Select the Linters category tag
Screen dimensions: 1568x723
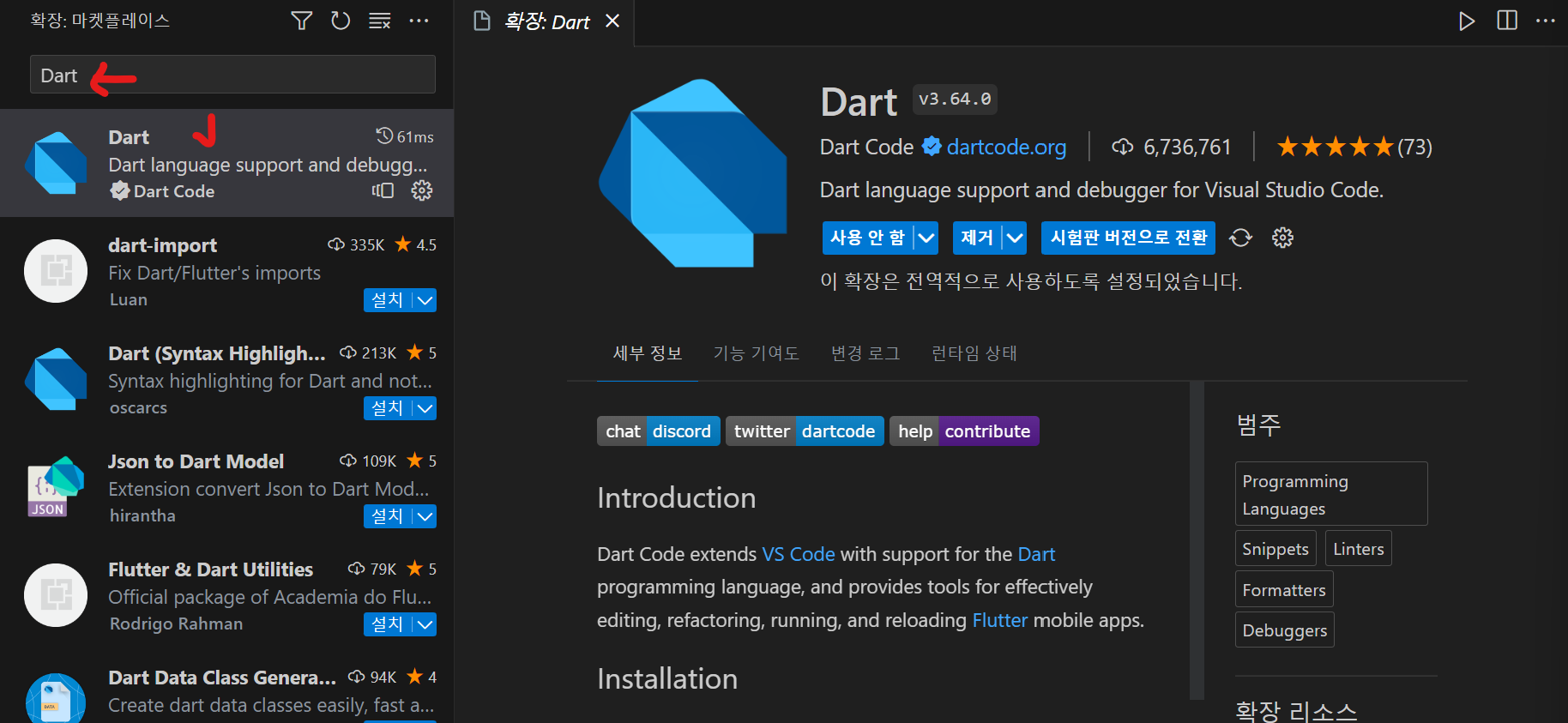pyautogui.click(x=1359, y=549)
